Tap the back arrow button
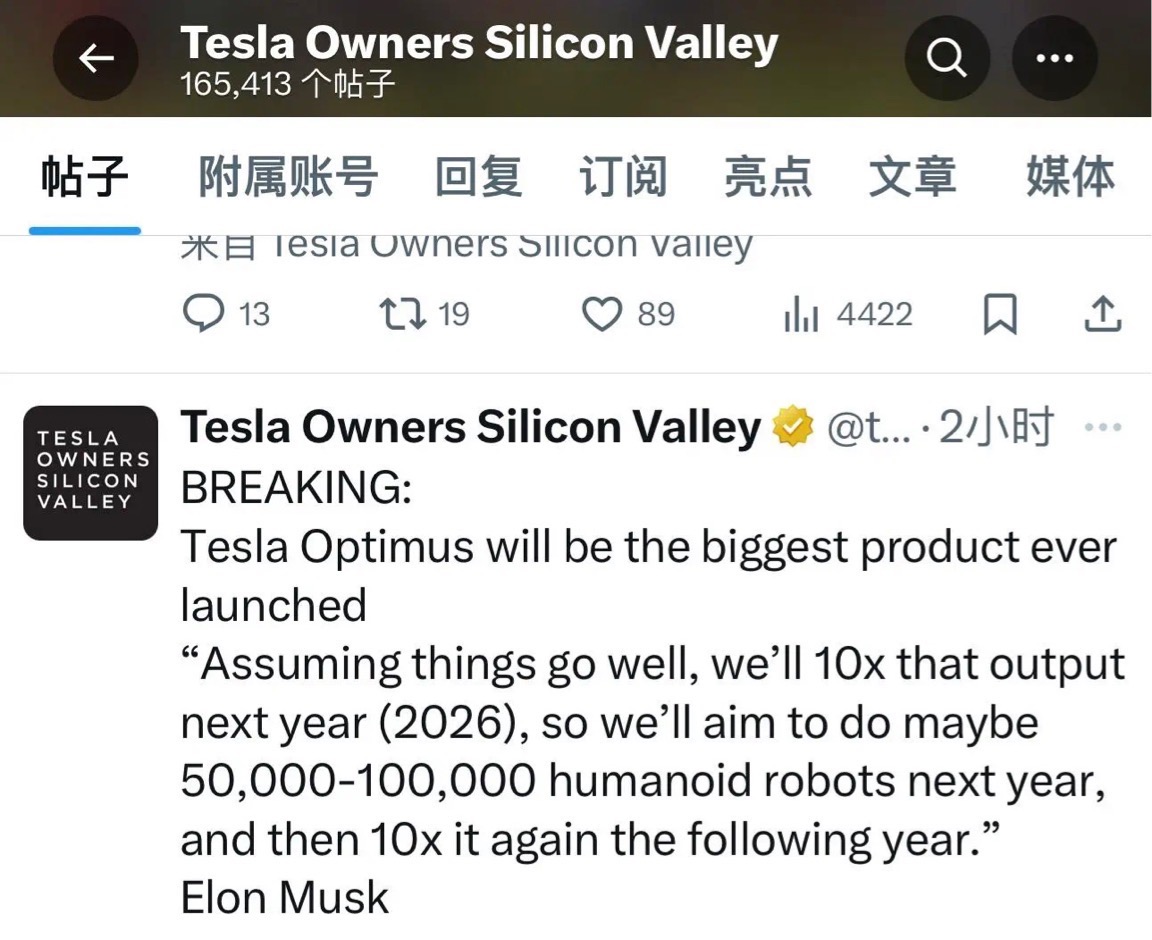The width and height of the screenshot is (1152, 940). click(x=96, y=58)
